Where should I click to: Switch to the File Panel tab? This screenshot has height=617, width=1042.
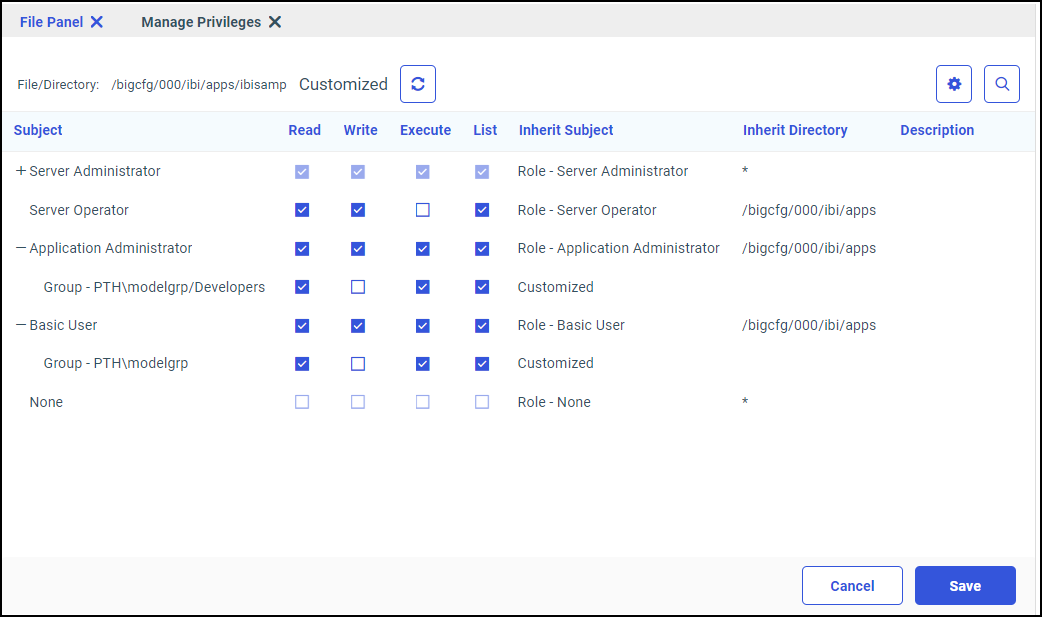51,21
